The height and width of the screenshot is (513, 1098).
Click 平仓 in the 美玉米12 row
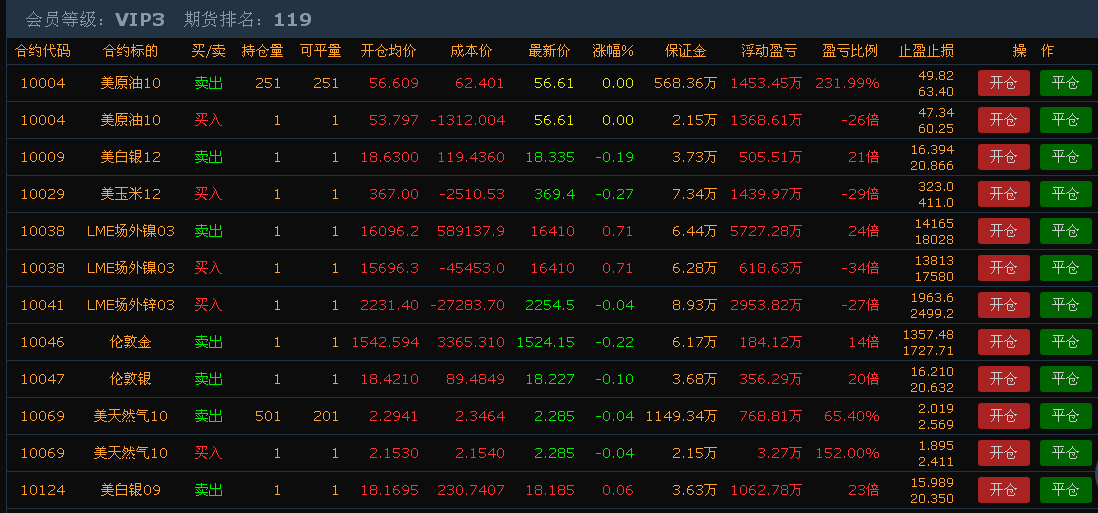pyautogui.click(x=1065, y=194)
